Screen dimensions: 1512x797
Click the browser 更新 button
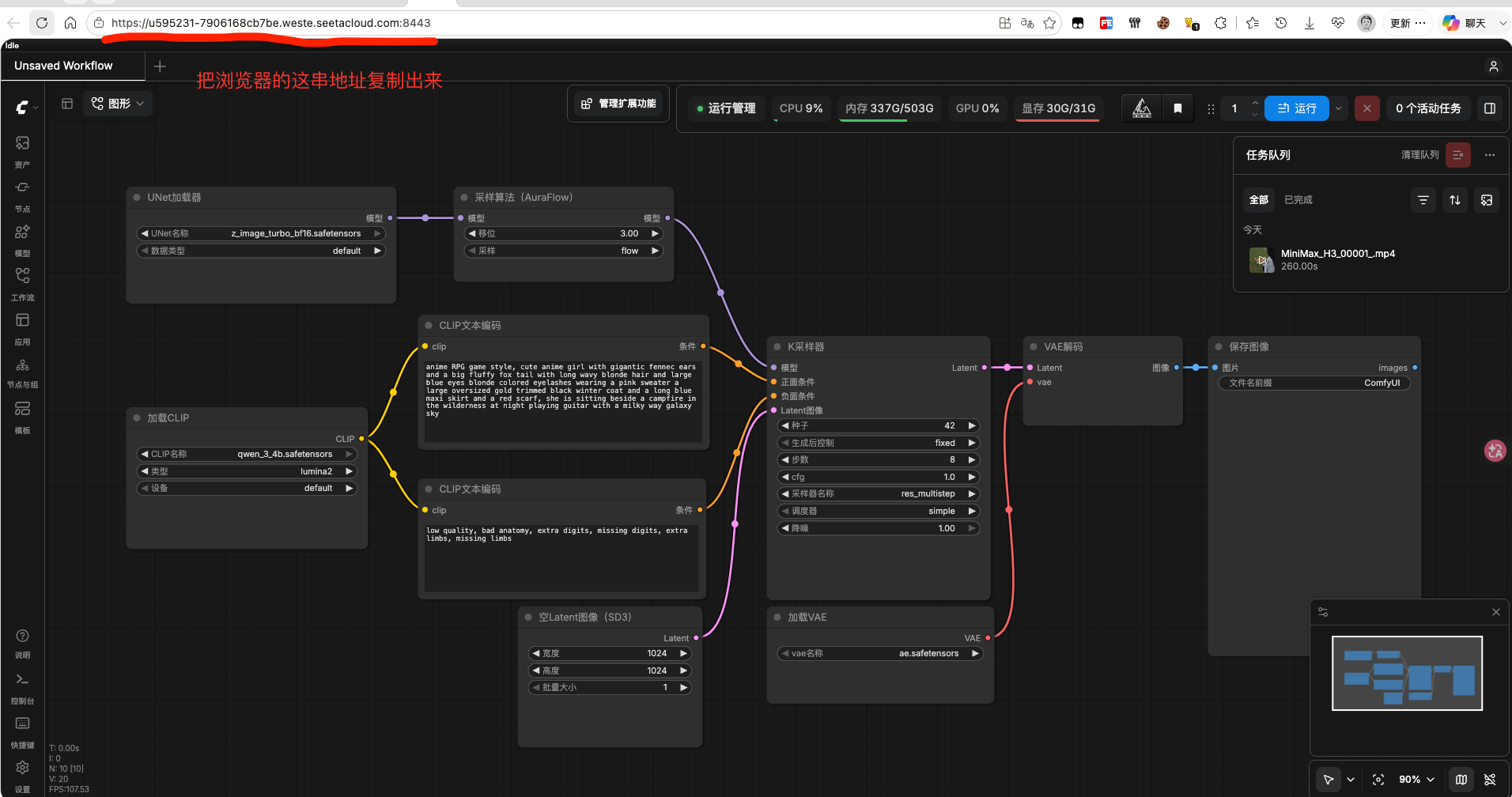[x=1408, y=23]
